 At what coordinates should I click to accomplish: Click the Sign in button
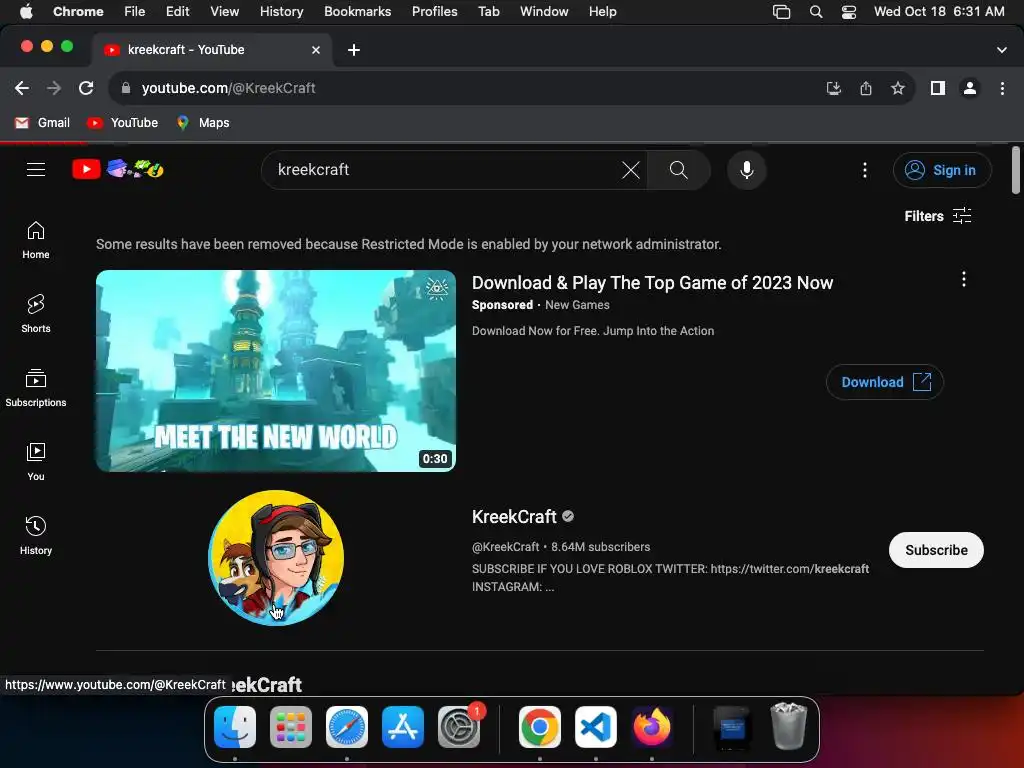coord(942,170)
